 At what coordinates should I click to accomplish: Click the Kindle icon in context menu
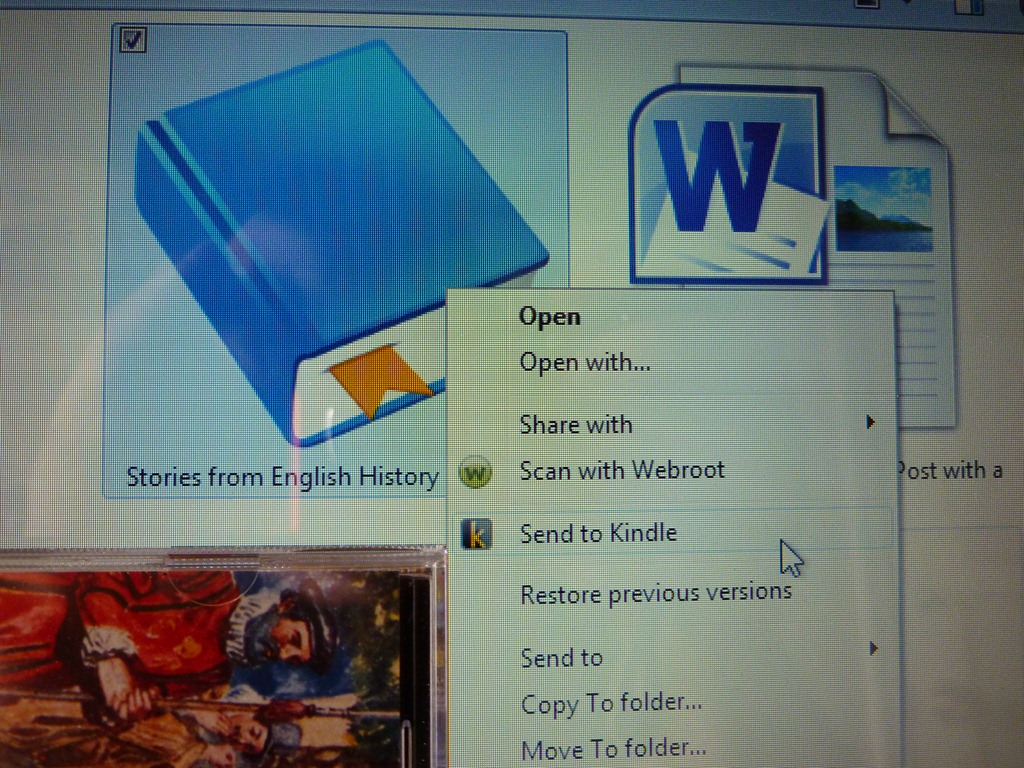pos(476,534)
